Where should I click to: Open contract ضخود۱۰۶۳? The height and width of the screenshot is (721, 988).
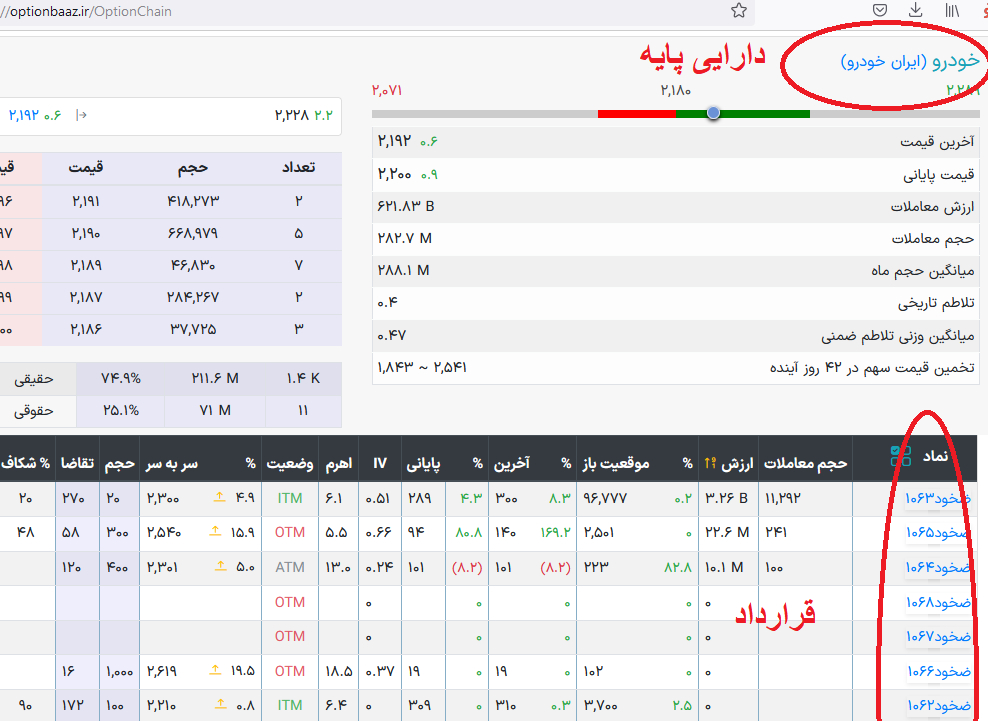point(938,499)
